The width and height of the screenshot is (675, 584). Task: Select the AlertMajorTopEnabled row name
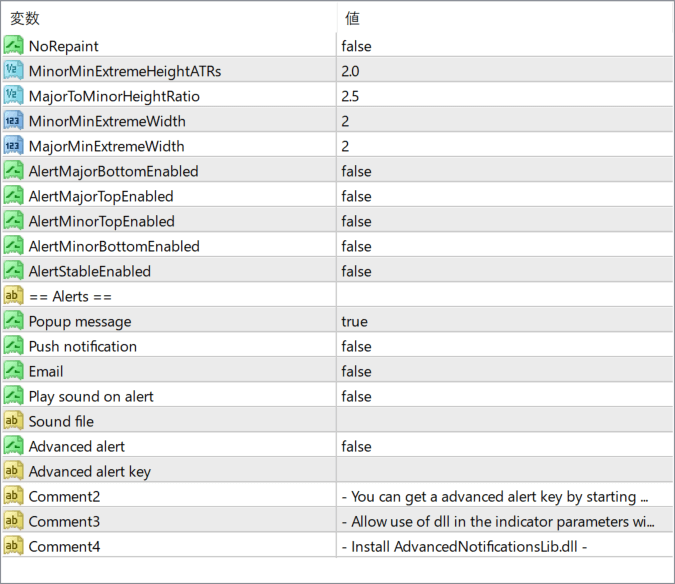(x=101, y=196)
